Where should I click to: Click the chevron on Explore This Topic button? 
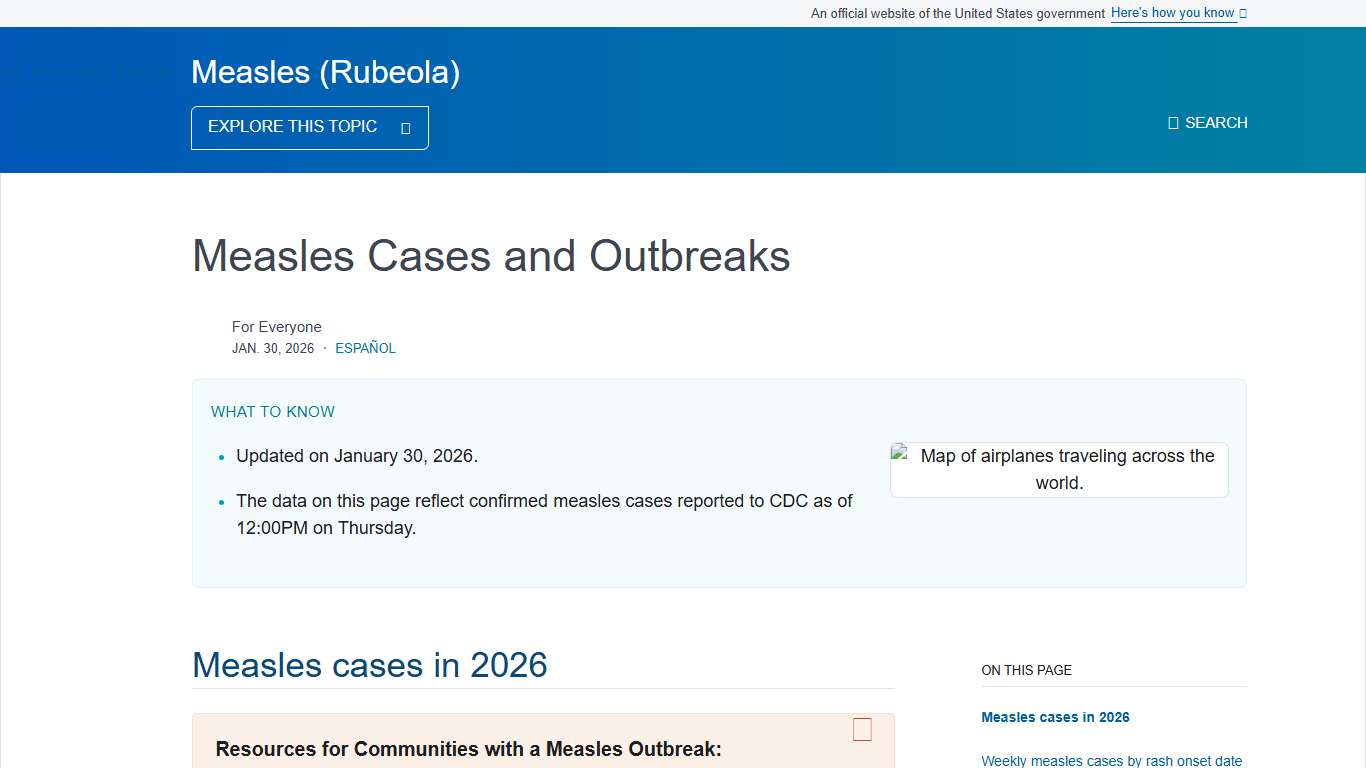pyautogui.click(x=405, y=128)
